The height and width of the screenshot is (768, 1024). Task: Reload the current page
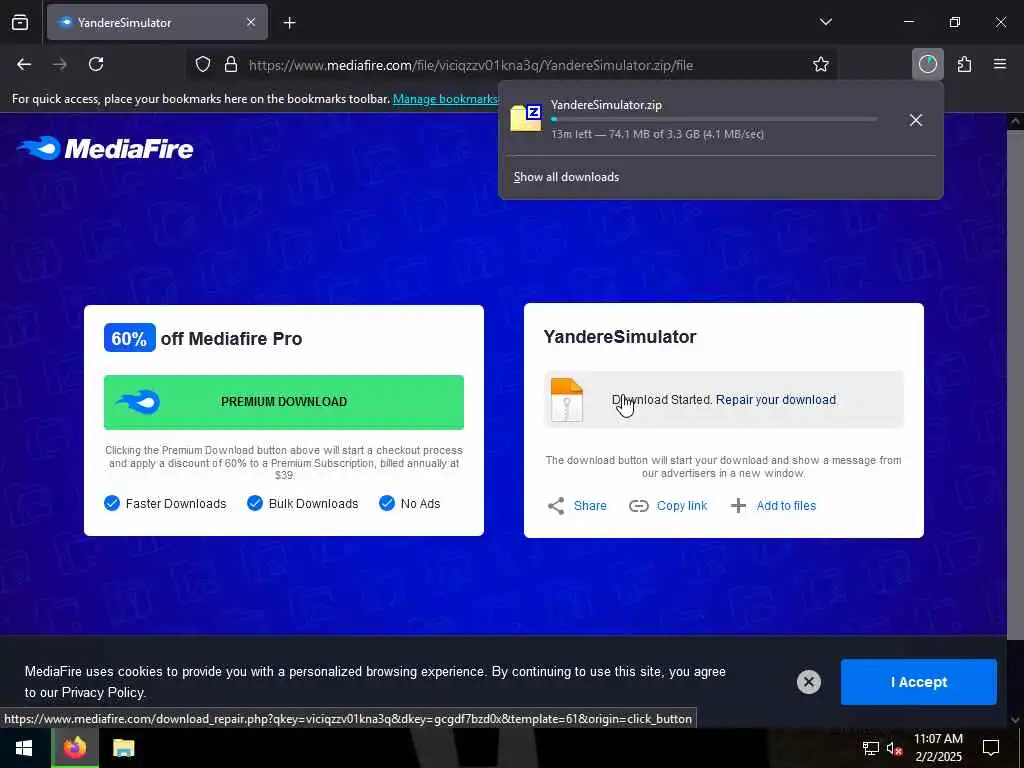tap(96, 64)
